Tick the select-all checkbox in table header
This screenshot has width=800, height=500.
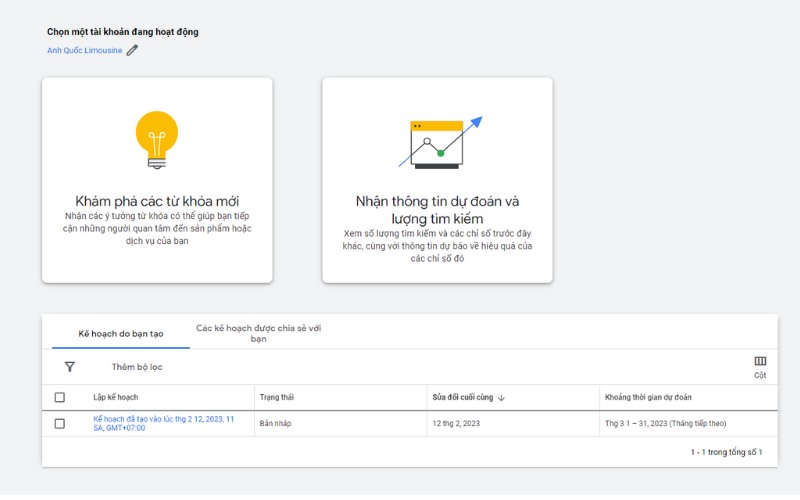60,398
